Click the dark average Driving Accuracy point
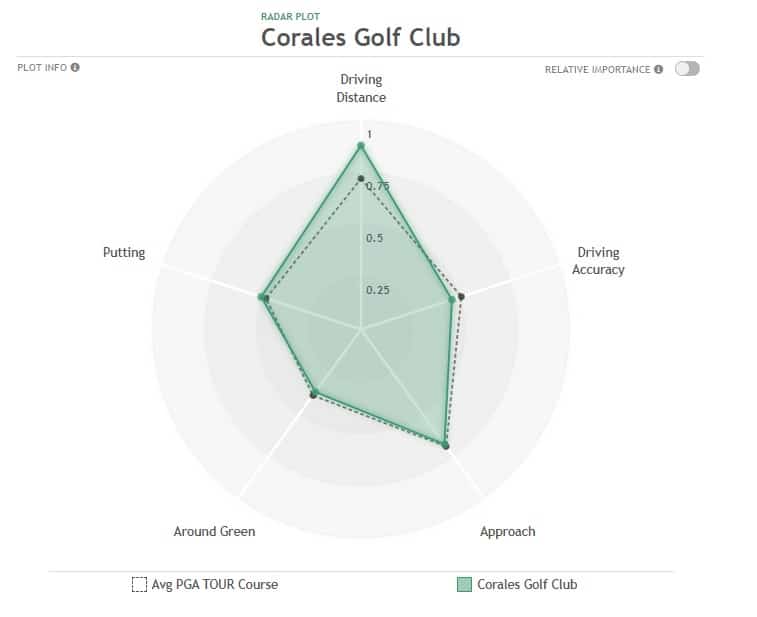This screenshot has width=757, height=617. [462, 296]
